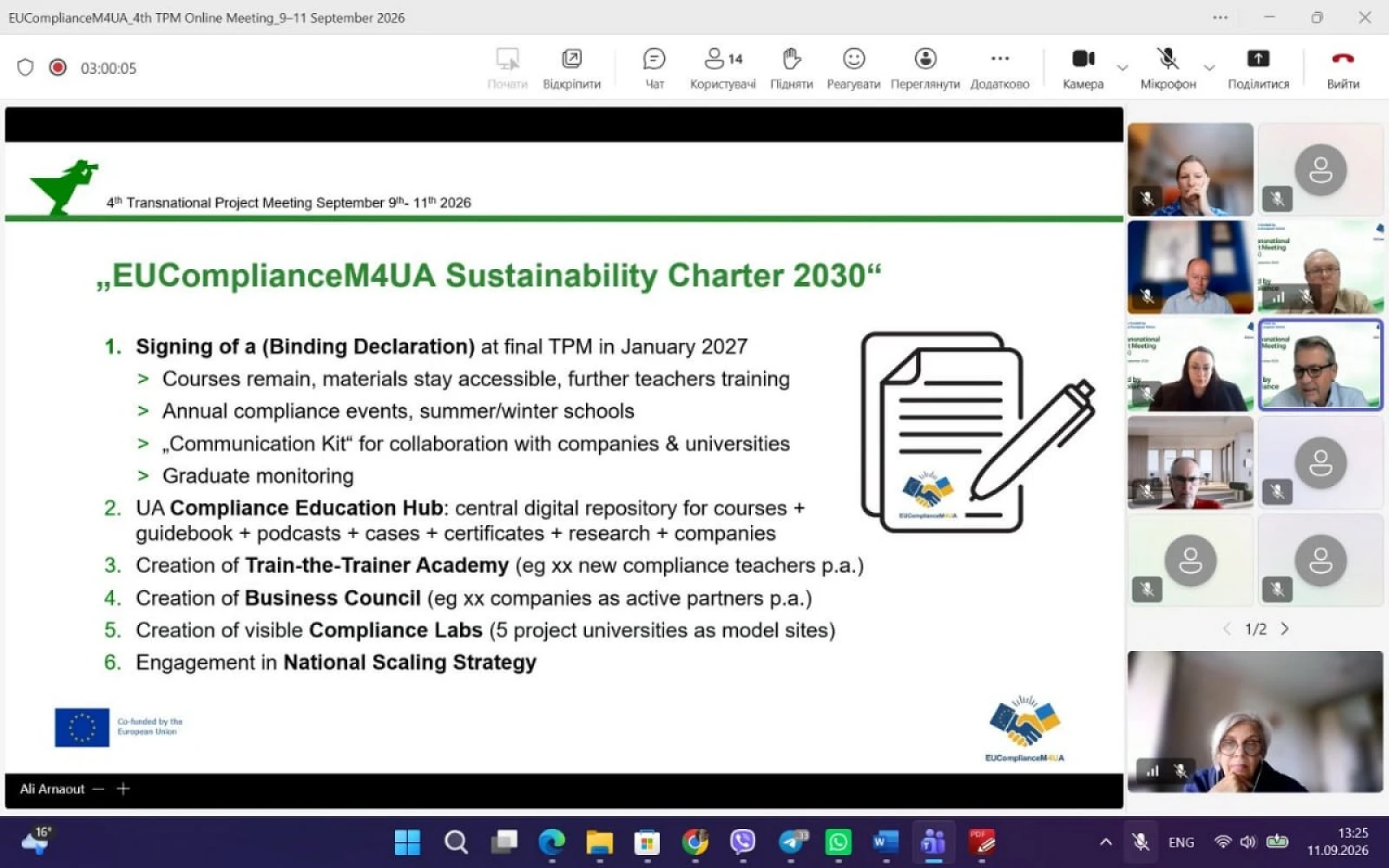1389x868 pixels.
Task: Toggle the Камера camera on or off
Action: 1083,68
